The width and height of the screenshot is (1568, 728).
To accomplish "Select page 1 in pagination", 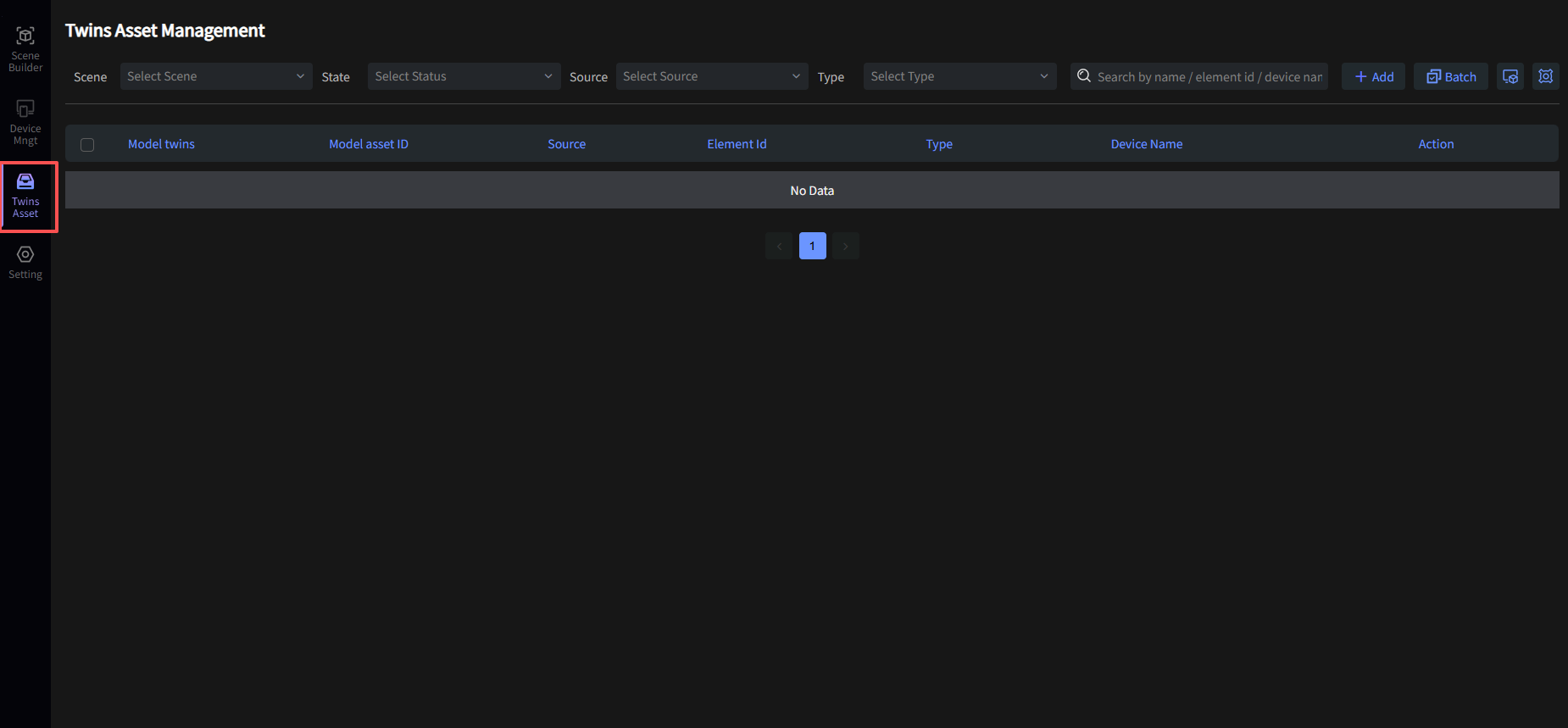I will tap(812, 246).
